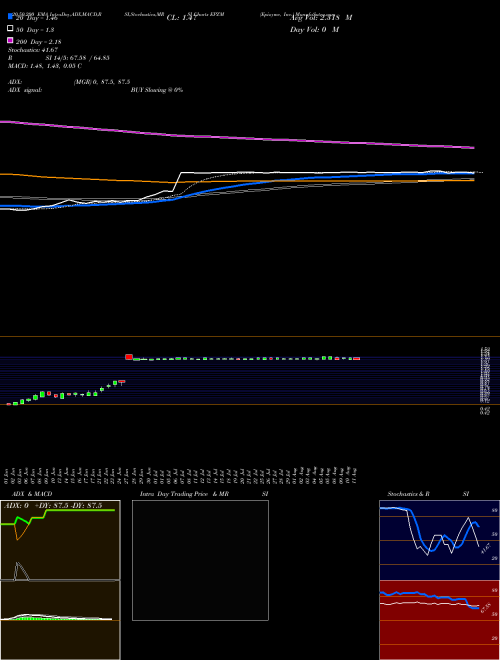
Task: Click the 'BUY Slowing @ 0%' signal text
Action: pyautogui.click(x=157, y=90)
